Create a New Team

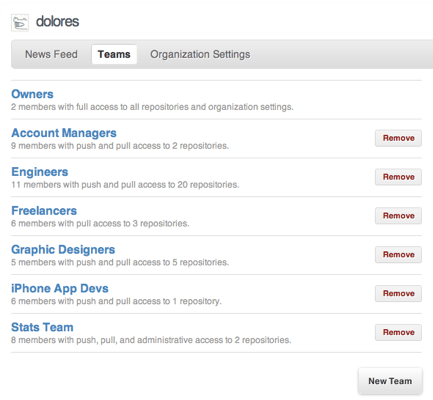[x=390, y=381]
